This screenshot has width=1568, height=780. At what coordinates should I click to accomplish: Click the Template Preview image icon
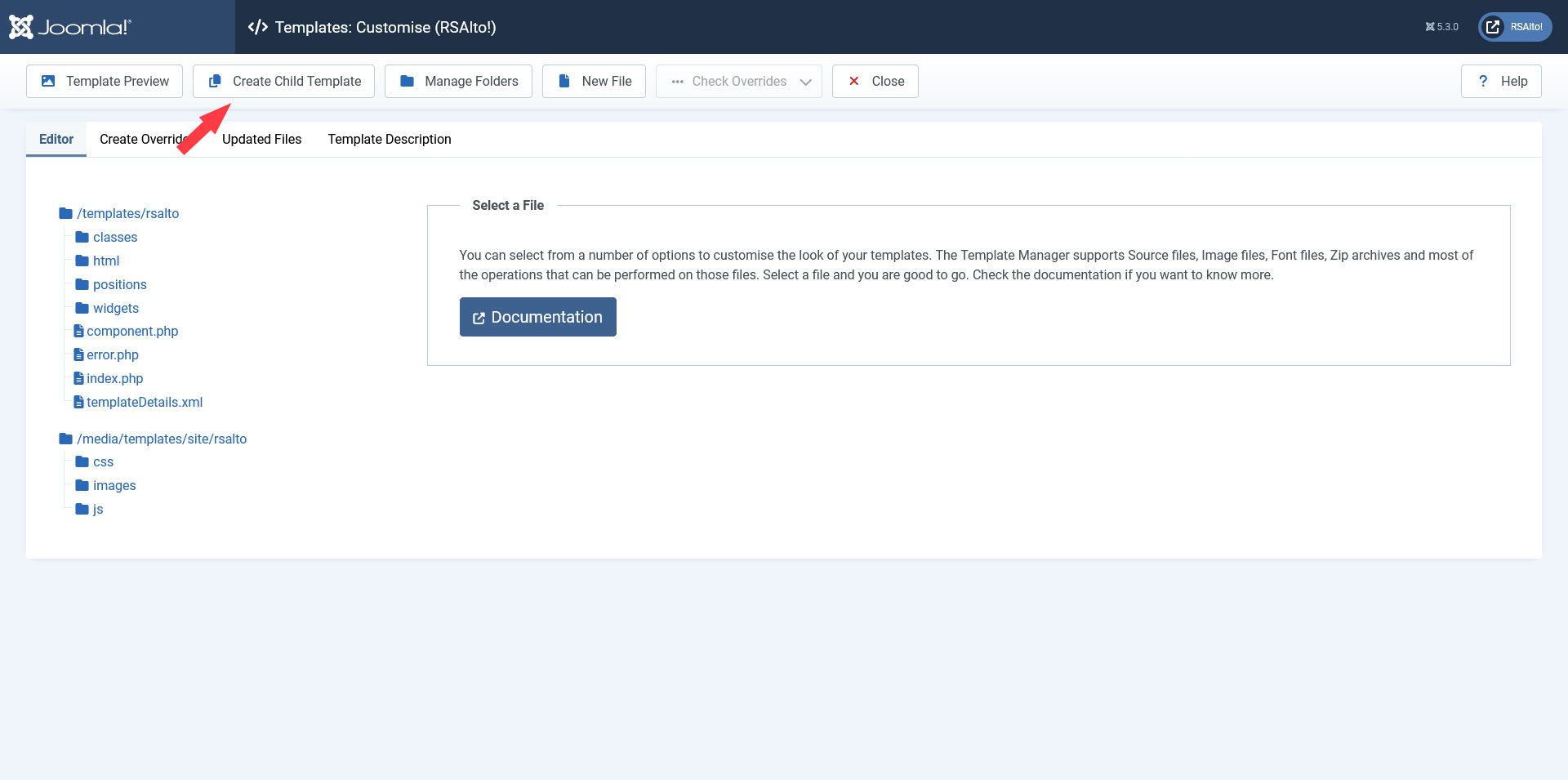[x=48, y=81]
